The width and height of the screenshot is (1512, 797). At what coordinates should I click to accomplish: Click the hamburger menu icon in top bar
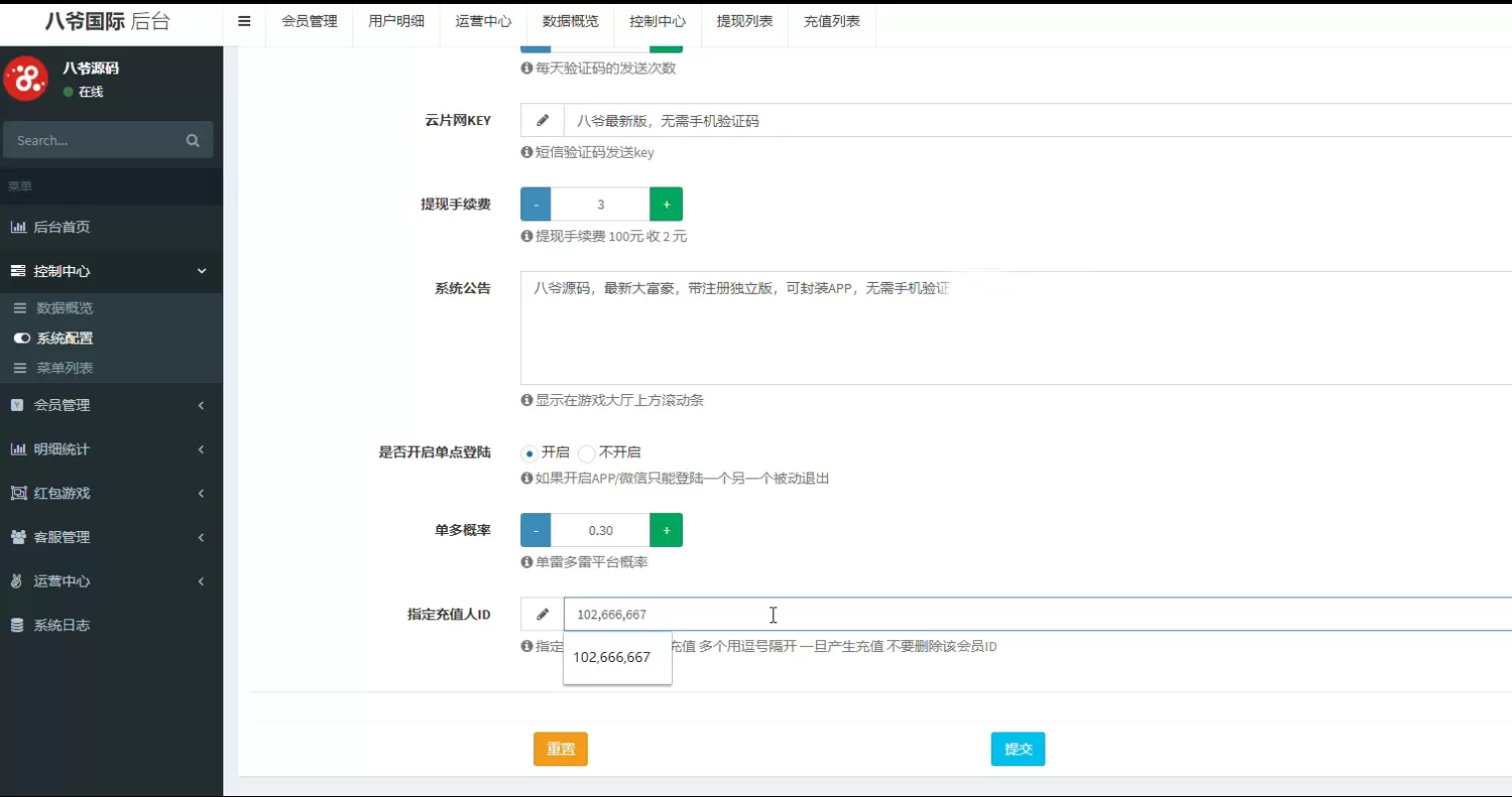(x=243, y=20)
